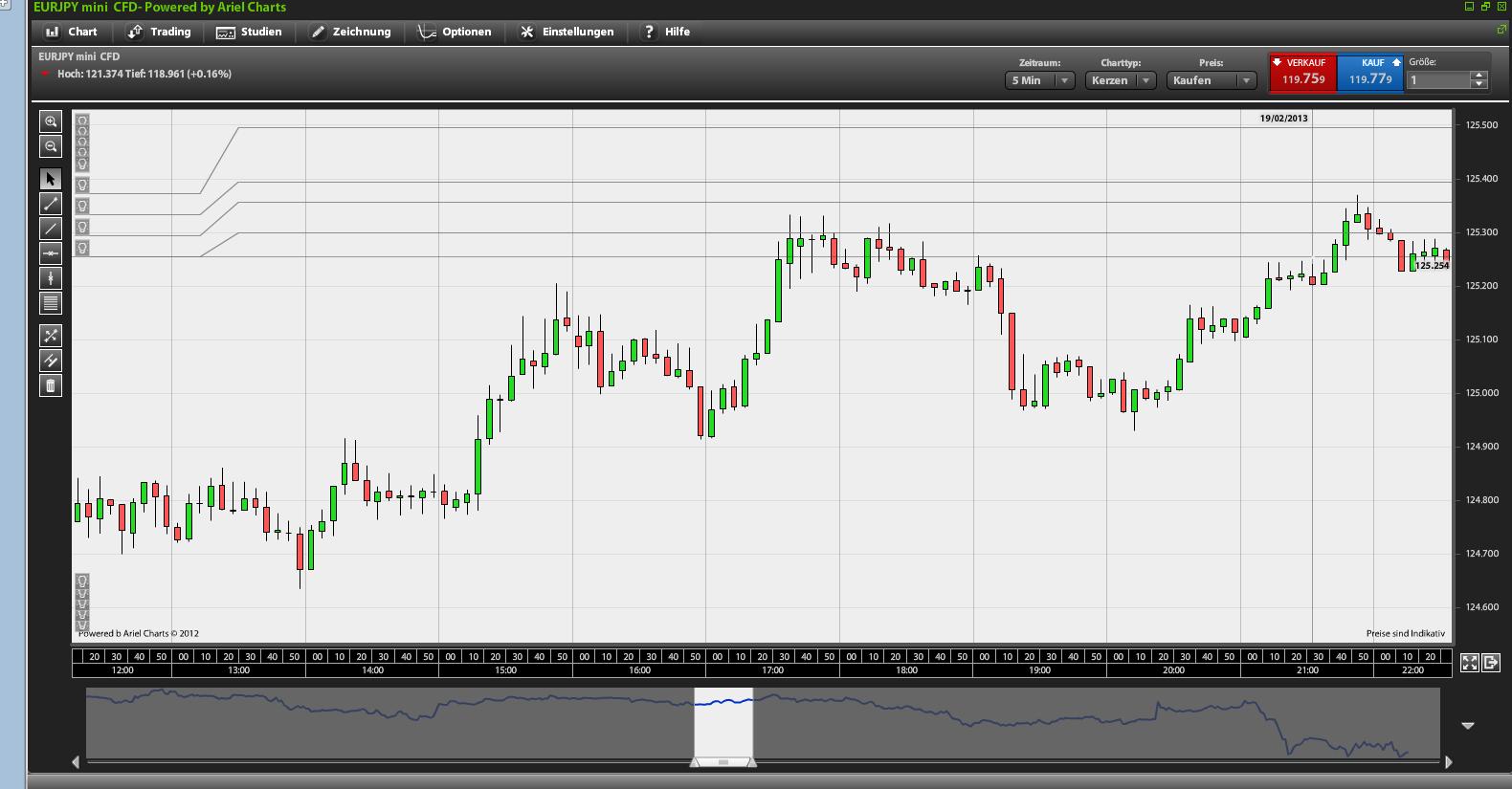Click the trash can delete icon
Viewport: 1512px width, 789px height.
(51, 385)
